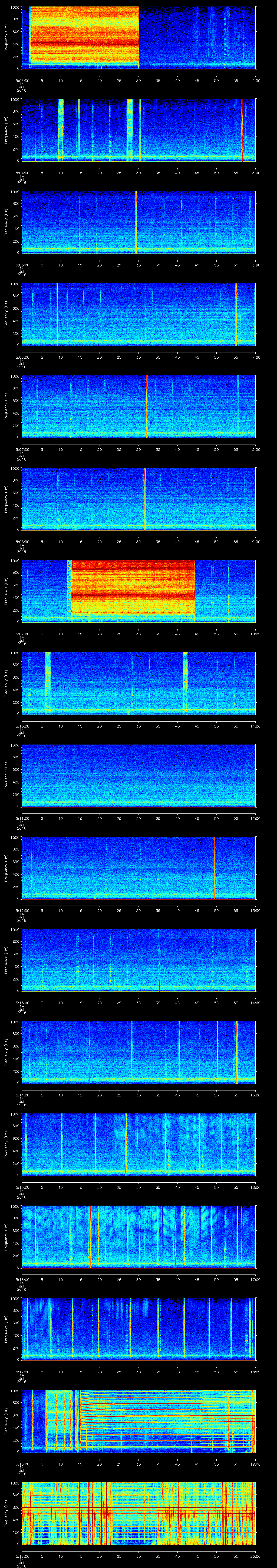
Task: Click the spectrogram panel starting at 5:03:00
Action: tap(139, 38)
